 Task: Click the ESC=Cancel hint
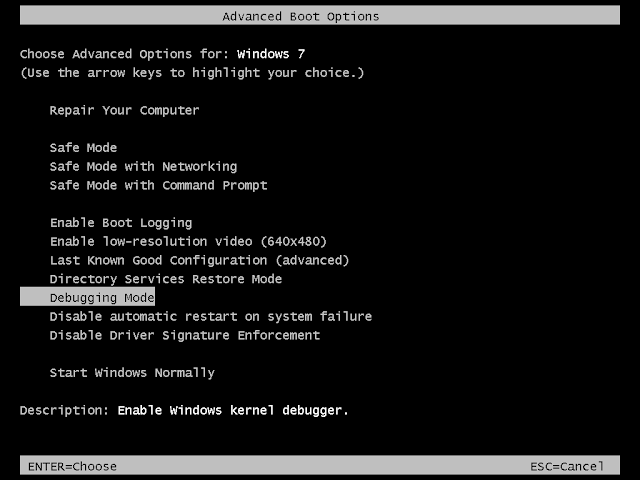click(567, 466)
